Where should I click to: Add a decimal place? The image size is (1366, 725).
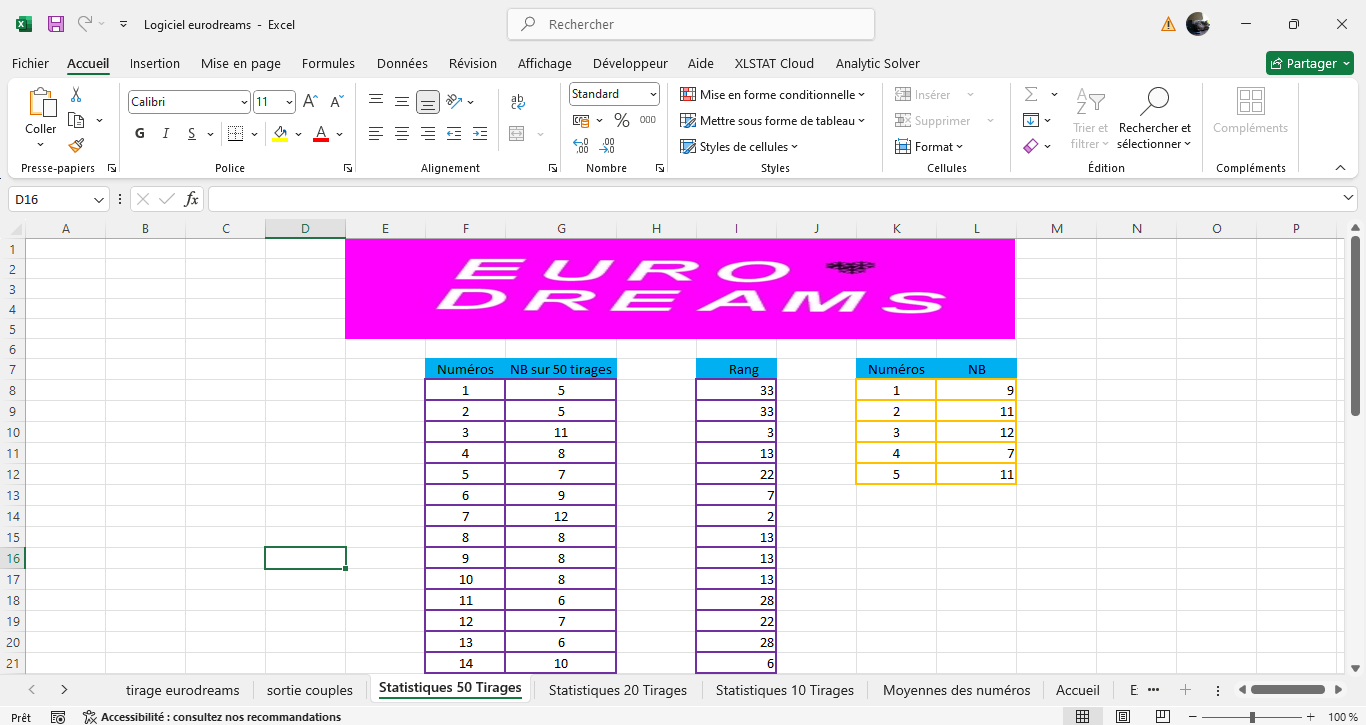[581, 146]
